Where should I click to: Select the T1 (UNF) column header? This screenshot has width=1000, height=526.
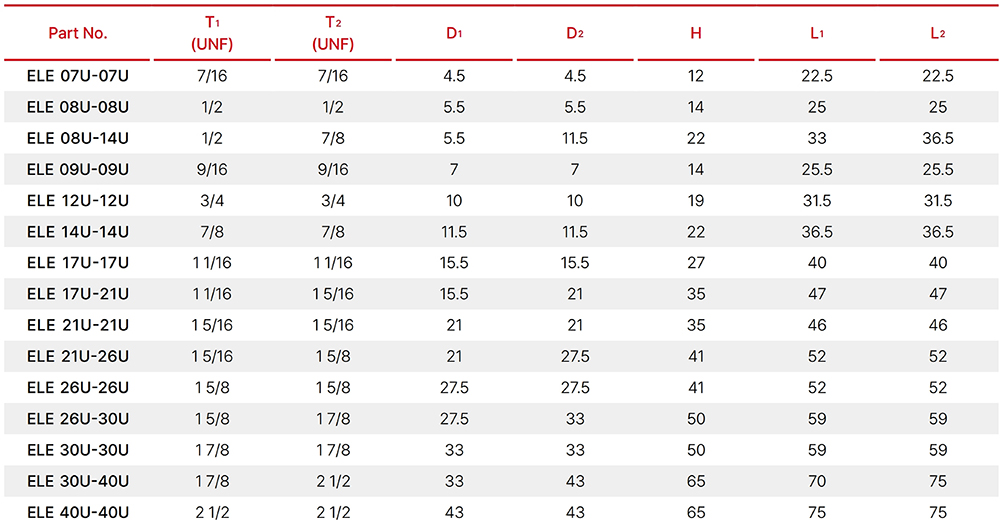(x=212, y=33)
